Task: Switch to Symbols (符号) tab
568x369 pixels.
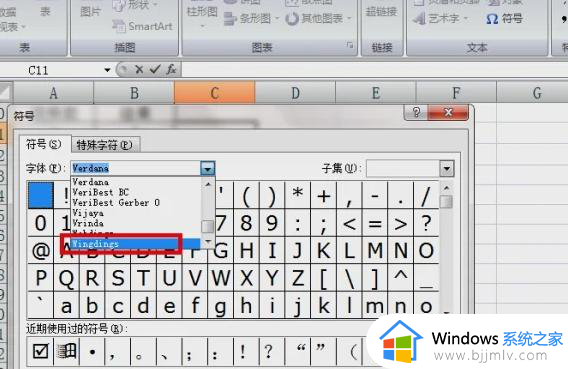Action: pos(44,144)
